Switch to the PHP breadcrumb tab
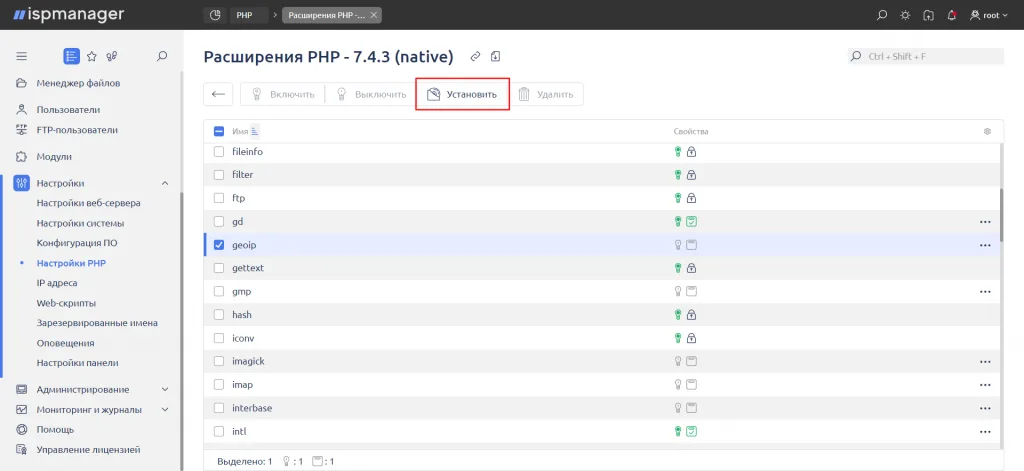Viewport: 1024px width, 471px height. (x=248, y=15)
